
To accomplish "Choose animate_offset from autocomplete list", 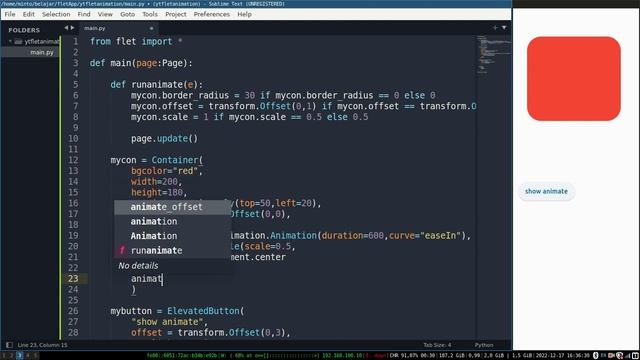I will pos(172,207).
